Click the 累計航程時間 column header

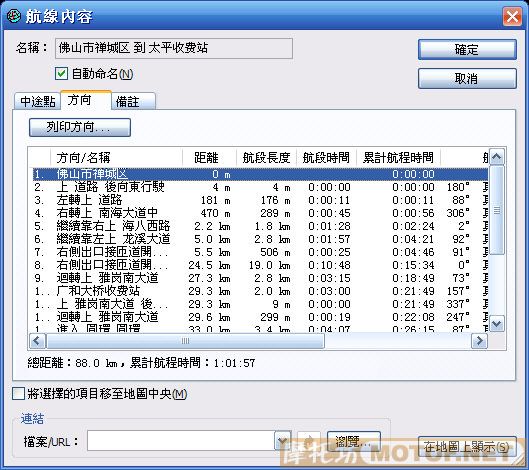(398, 158)
